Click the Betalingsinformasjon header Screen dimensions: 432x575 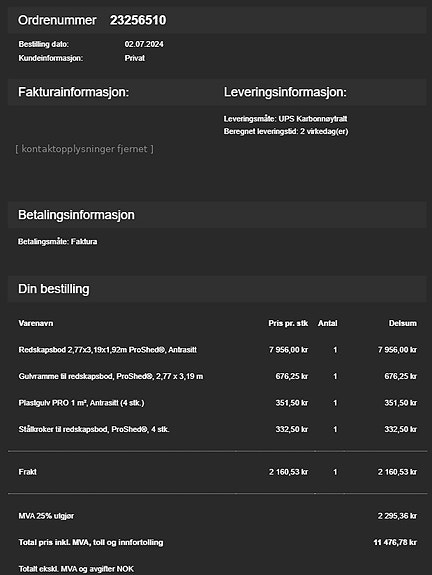76,215
